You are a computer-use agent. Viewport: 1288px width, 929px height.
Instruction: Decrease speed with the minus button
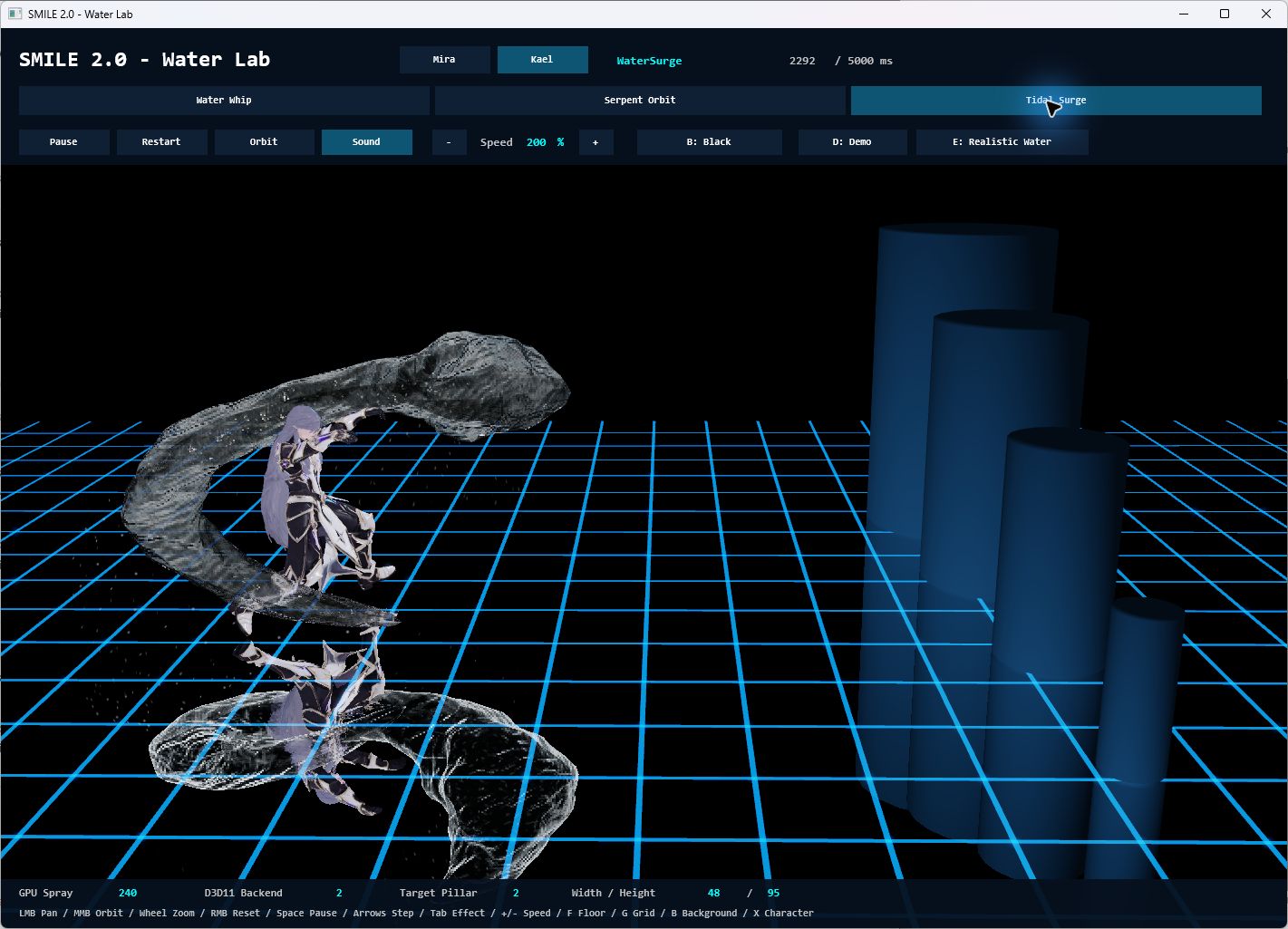pos(449,142)
